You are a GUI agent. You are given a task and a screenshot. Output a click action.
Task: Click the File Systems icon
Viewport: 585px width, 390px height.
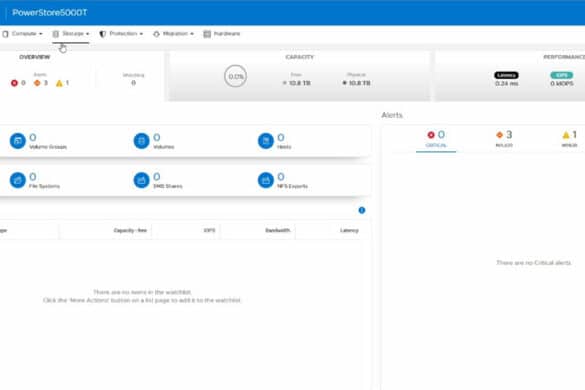[x=18, y=180]
